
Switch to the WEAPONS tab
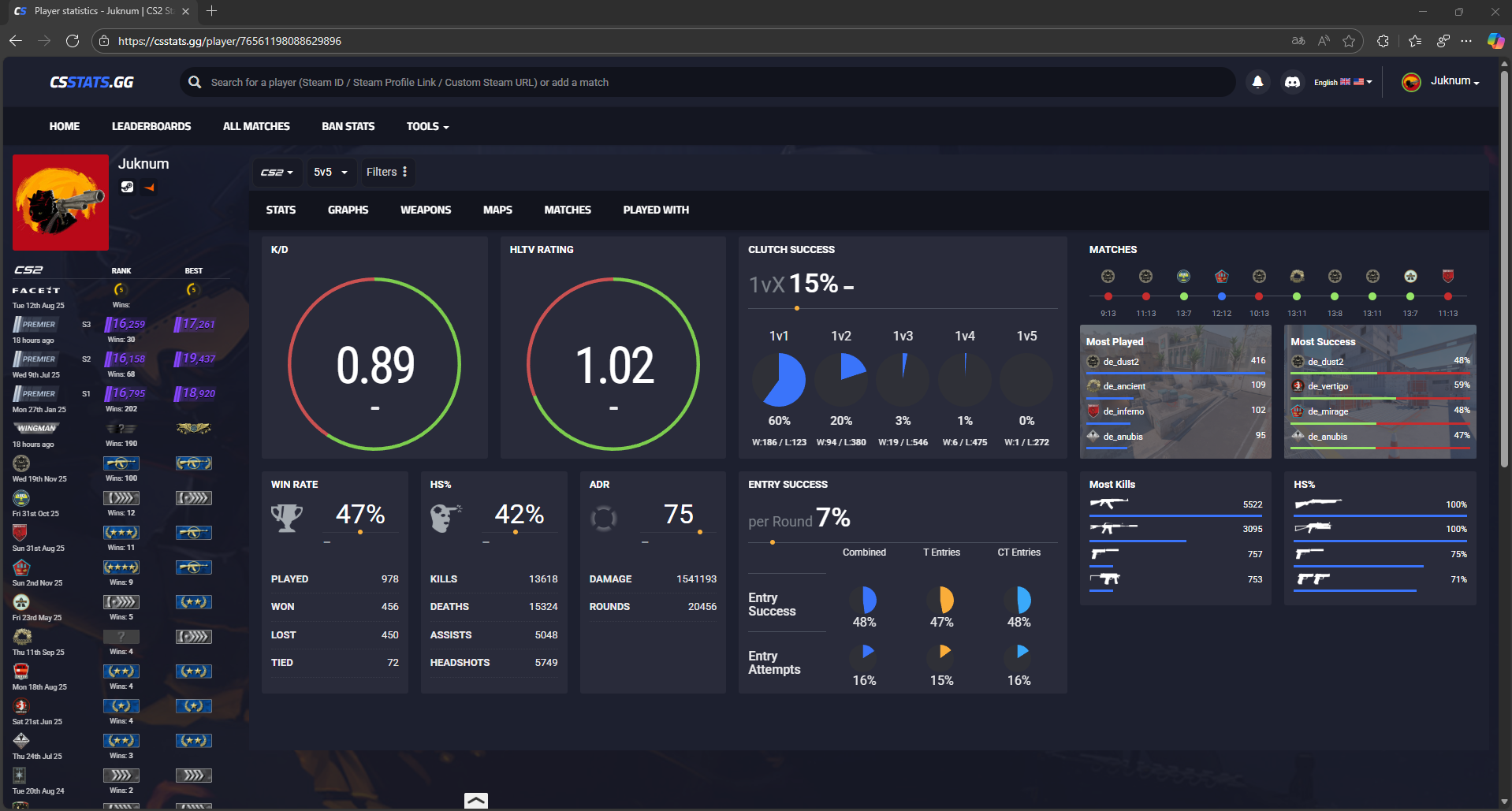[426, 210]
